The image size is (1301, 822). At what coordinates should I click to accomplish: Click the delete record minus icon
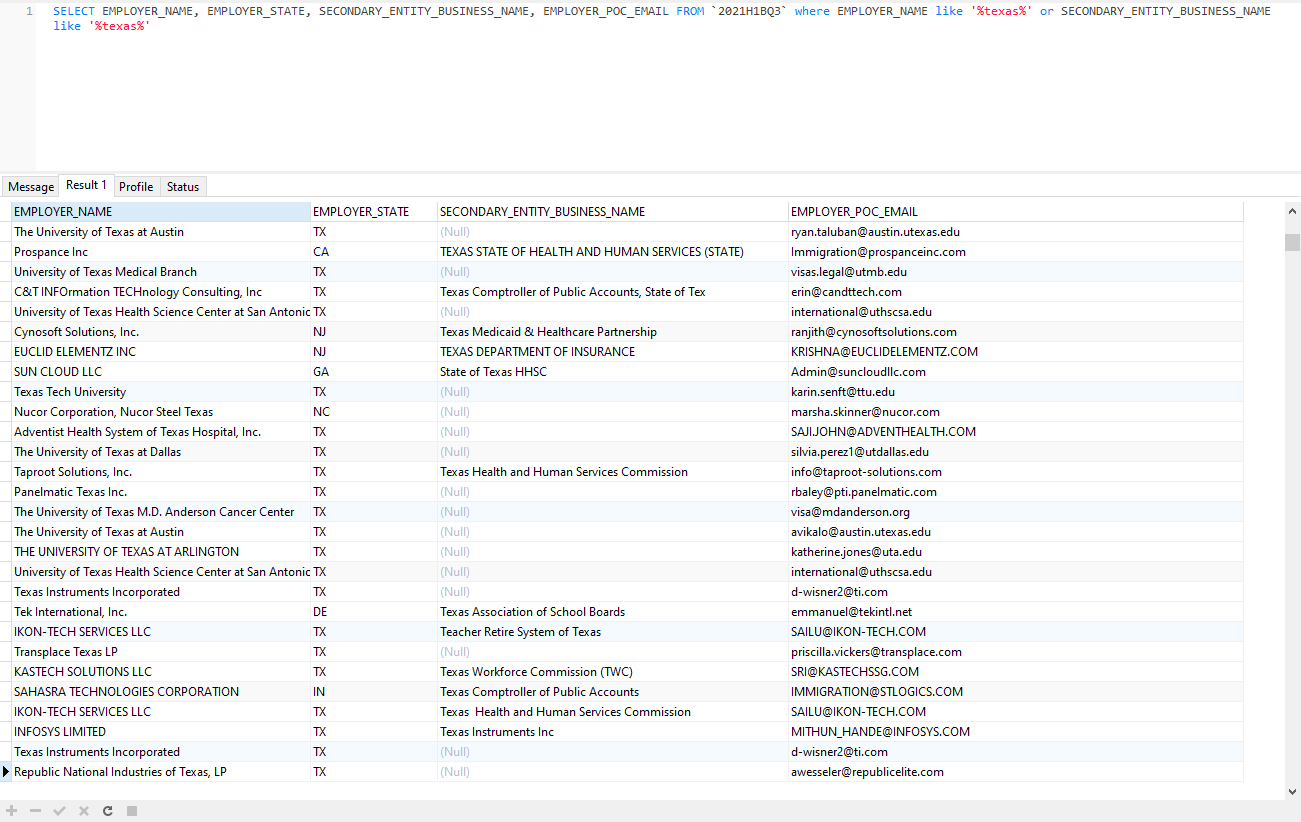(36, 811)
